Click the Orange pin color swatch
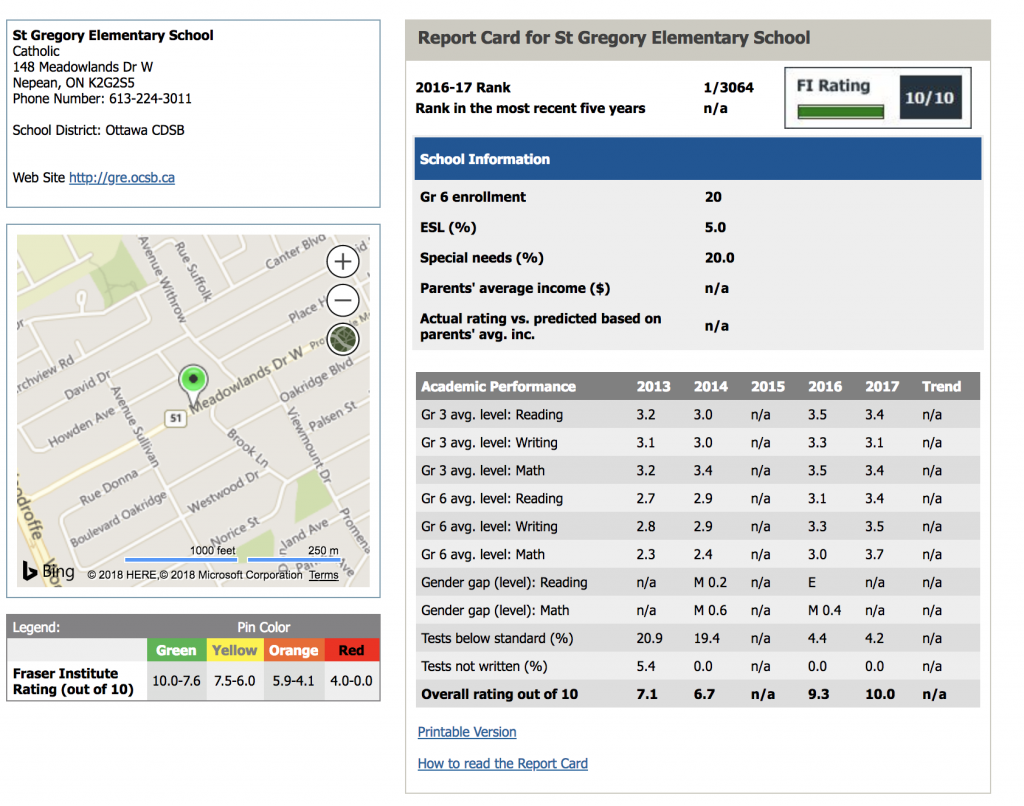This screenshot has width=1024, height=806. (293, 650)
